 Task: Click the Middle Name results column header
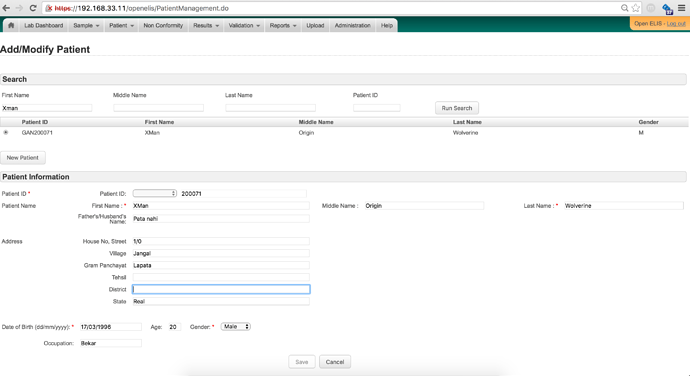pyautogui.click(x=316, y=122)
